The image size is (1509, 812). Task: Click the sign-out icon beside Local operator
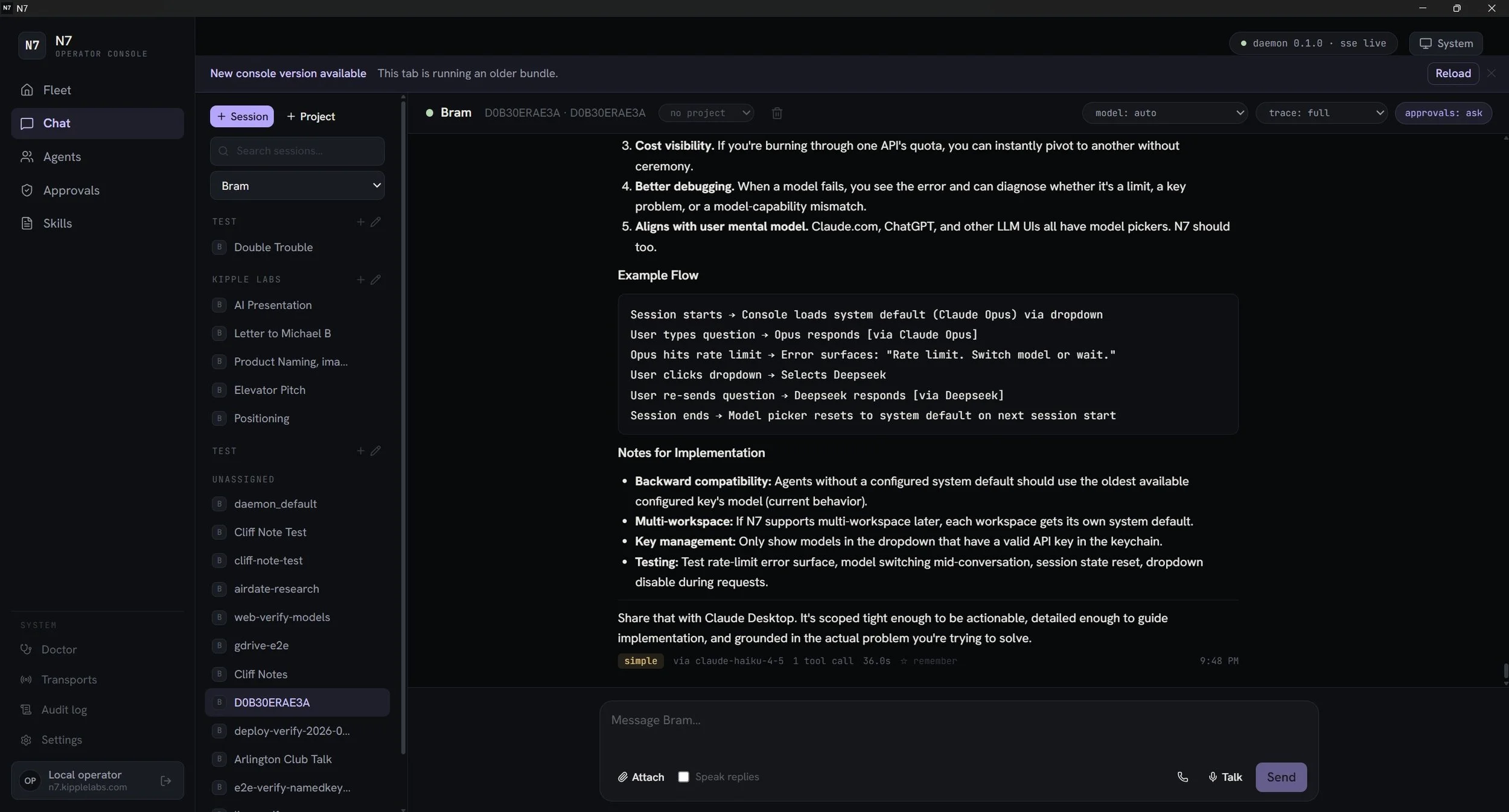166,781
